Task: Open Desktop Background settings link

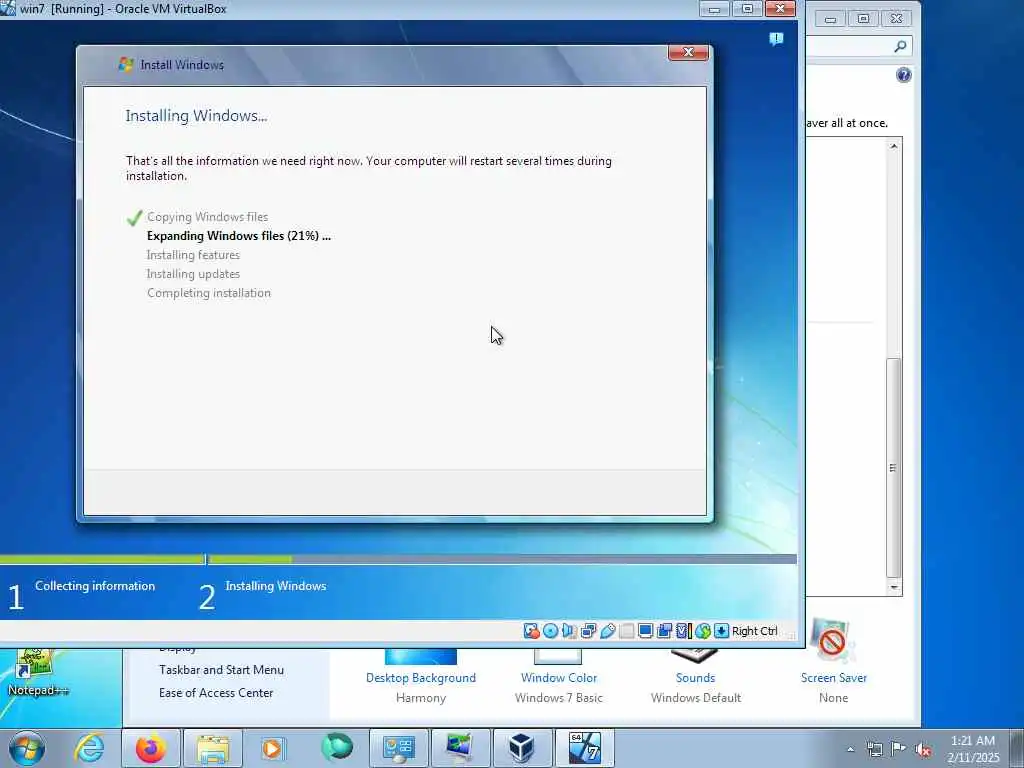Action: pos(421,678)
